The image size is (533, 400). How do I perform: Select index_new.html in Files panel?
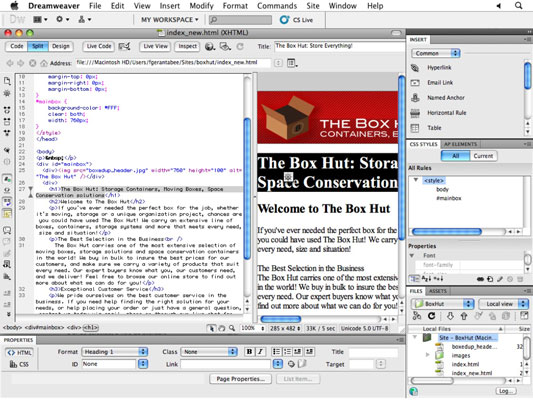coord(471,373)
